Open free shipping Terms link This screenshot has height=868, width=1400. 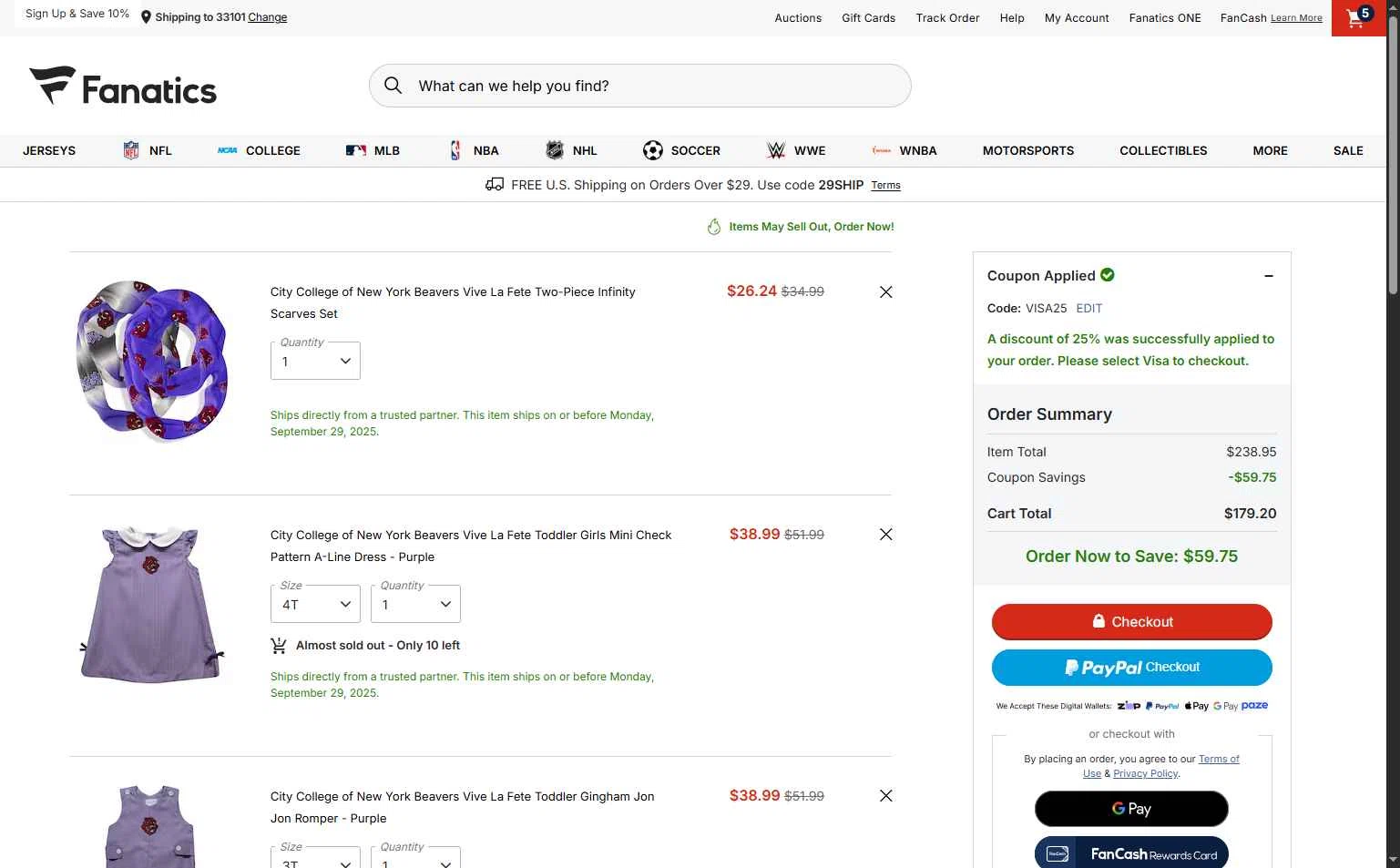(x=885, y=185)
